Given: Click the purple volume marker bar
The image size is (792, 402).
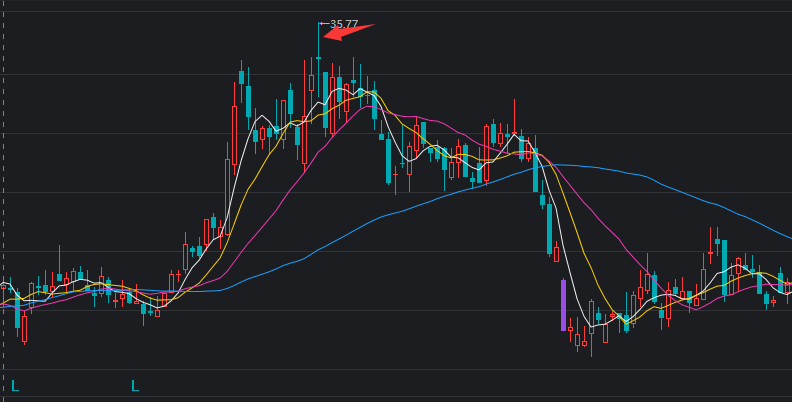Looking at the screenshot, I should [563, 305].
